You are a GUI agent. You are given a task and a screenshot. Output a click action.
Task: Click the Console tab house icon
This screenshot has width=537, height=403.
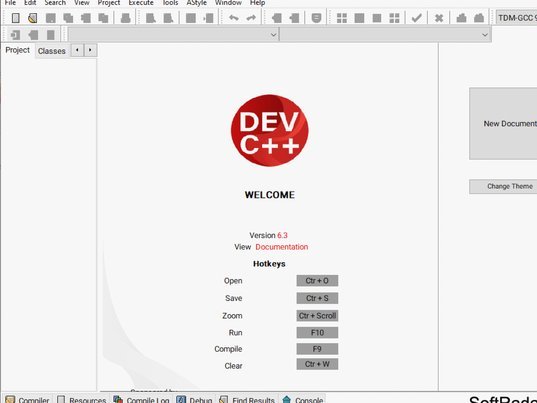(287, 399)
